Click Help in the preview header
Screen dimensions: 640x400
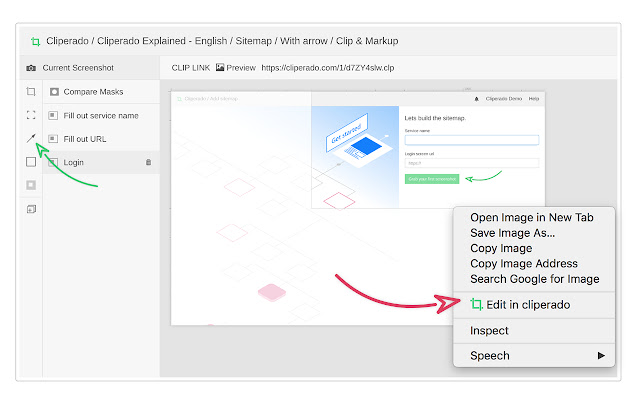(x=534, y=99)
